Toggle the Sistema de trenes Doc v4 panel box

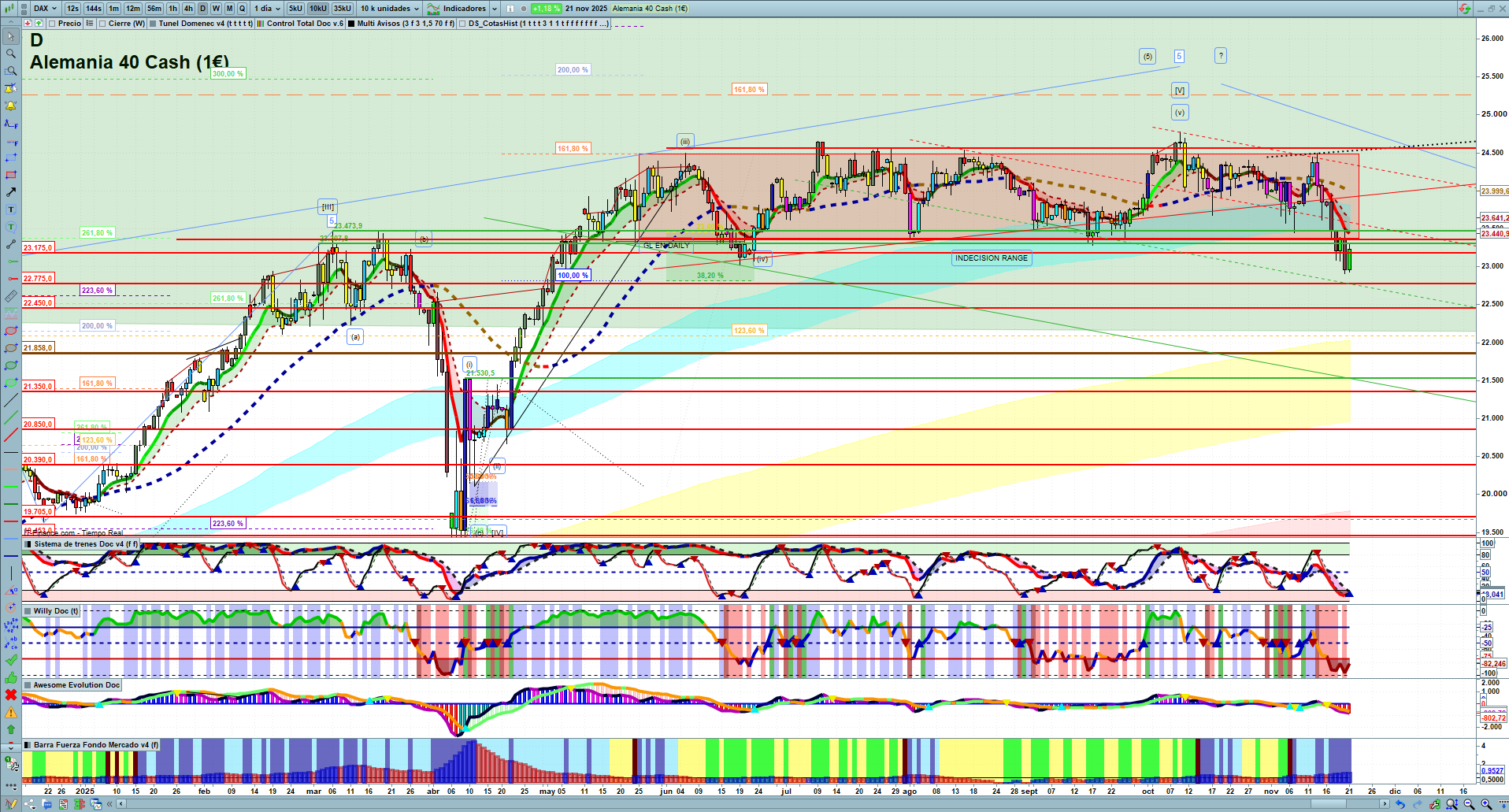(x=28, y=544)
